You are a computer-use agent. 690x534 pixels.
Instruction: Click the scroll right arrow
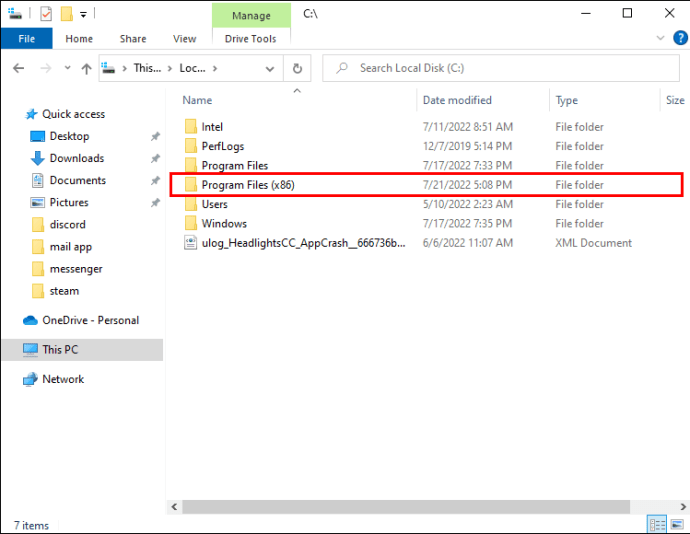click(x=683, y=507)
